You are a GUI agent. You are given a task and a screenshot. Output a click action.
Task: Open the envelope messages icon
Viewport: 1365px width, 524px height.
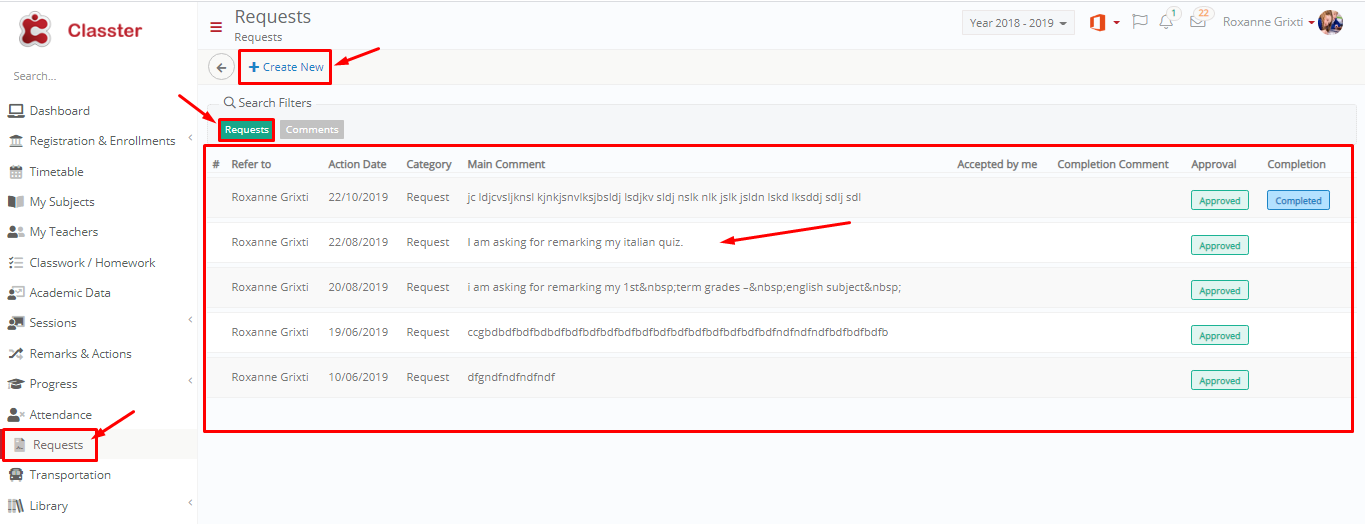(x=1197, y=22)
